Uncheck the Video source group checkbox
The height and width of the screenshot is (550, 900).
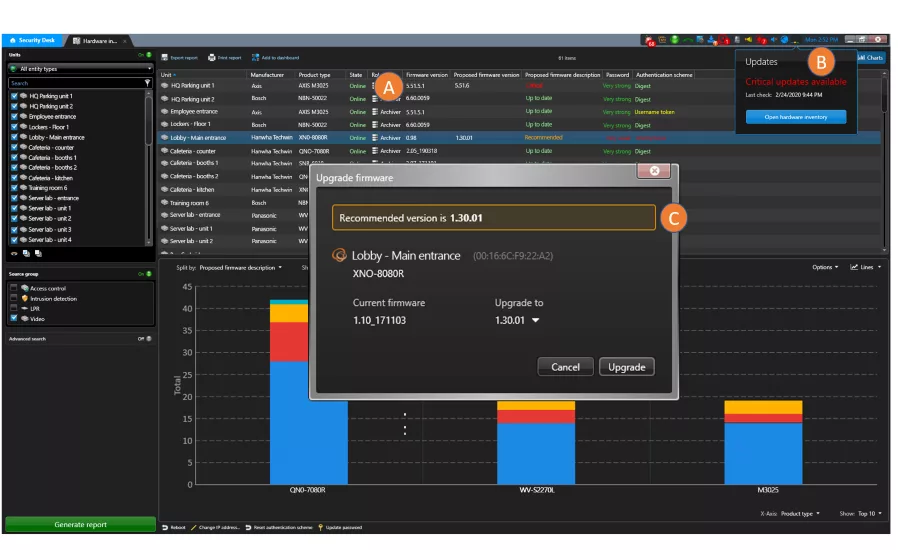[x=14, y=318]
